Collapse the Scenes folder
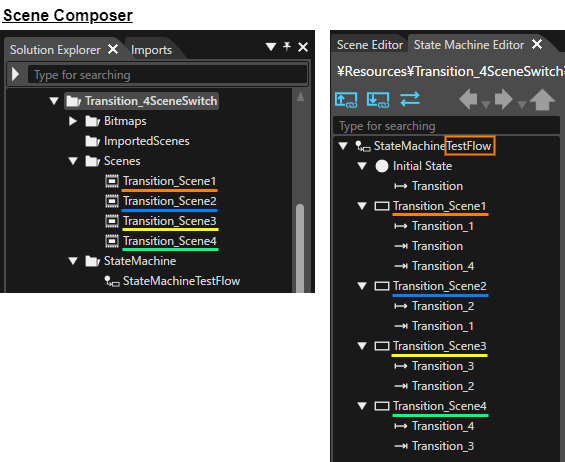Image resolution: width=565 pixels, height=462 pixels. 73,161
